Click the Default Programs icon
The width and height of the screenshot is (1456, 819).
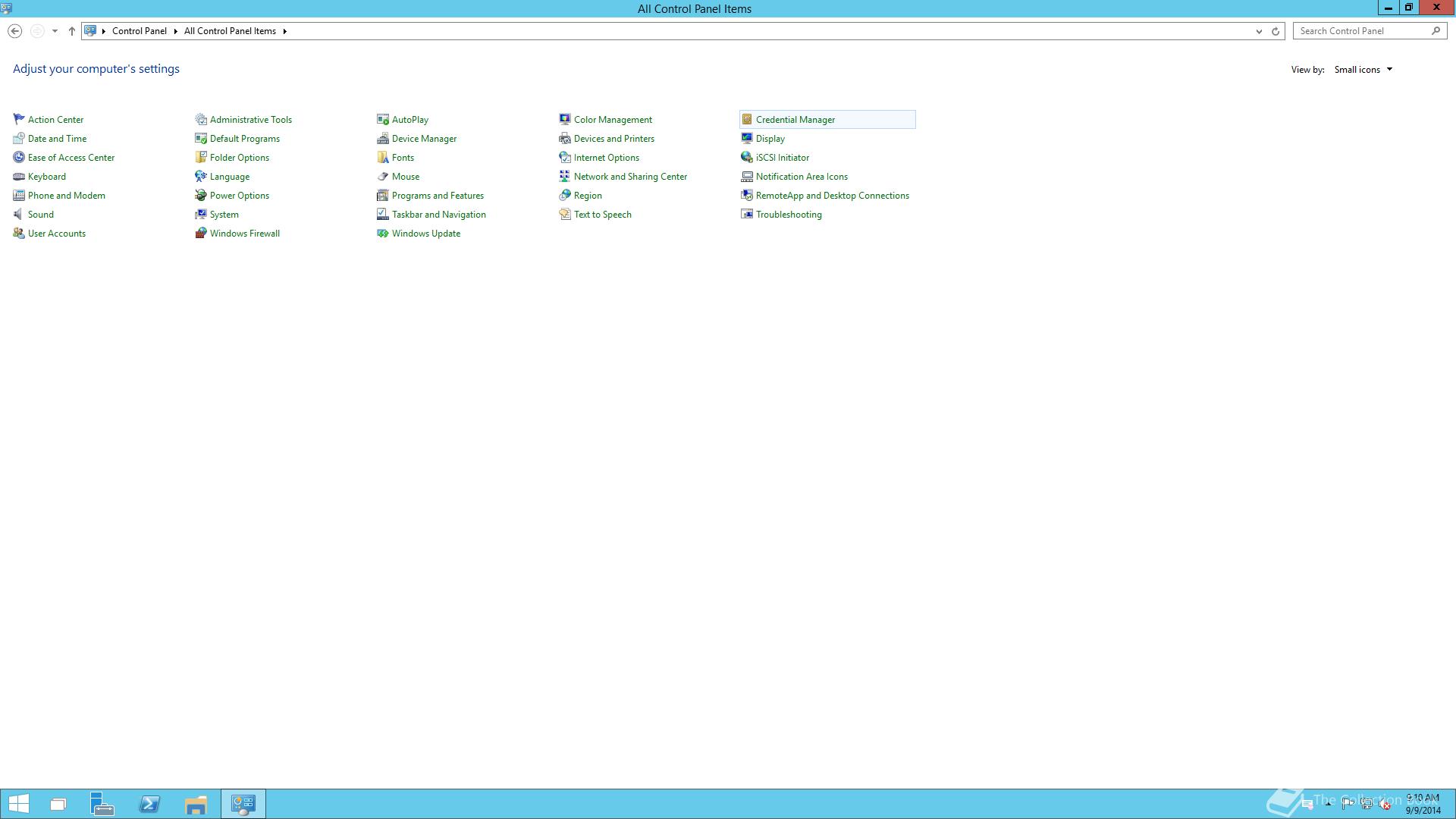[201, 138]
